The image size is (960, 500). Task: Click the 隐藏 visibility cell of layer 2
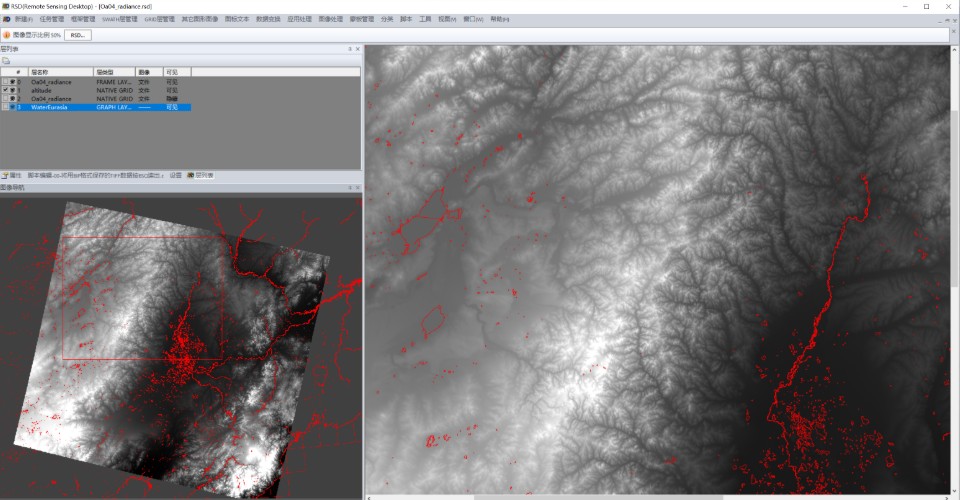point(172,99)
